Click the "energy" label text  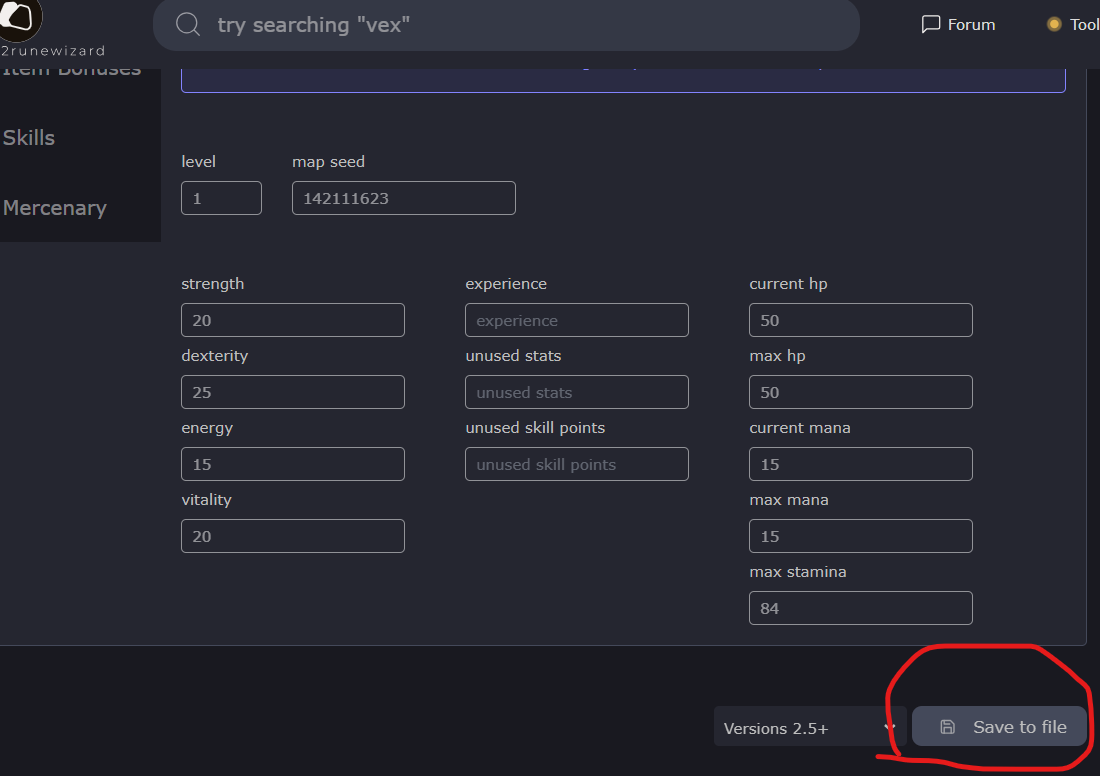(207, 428)
